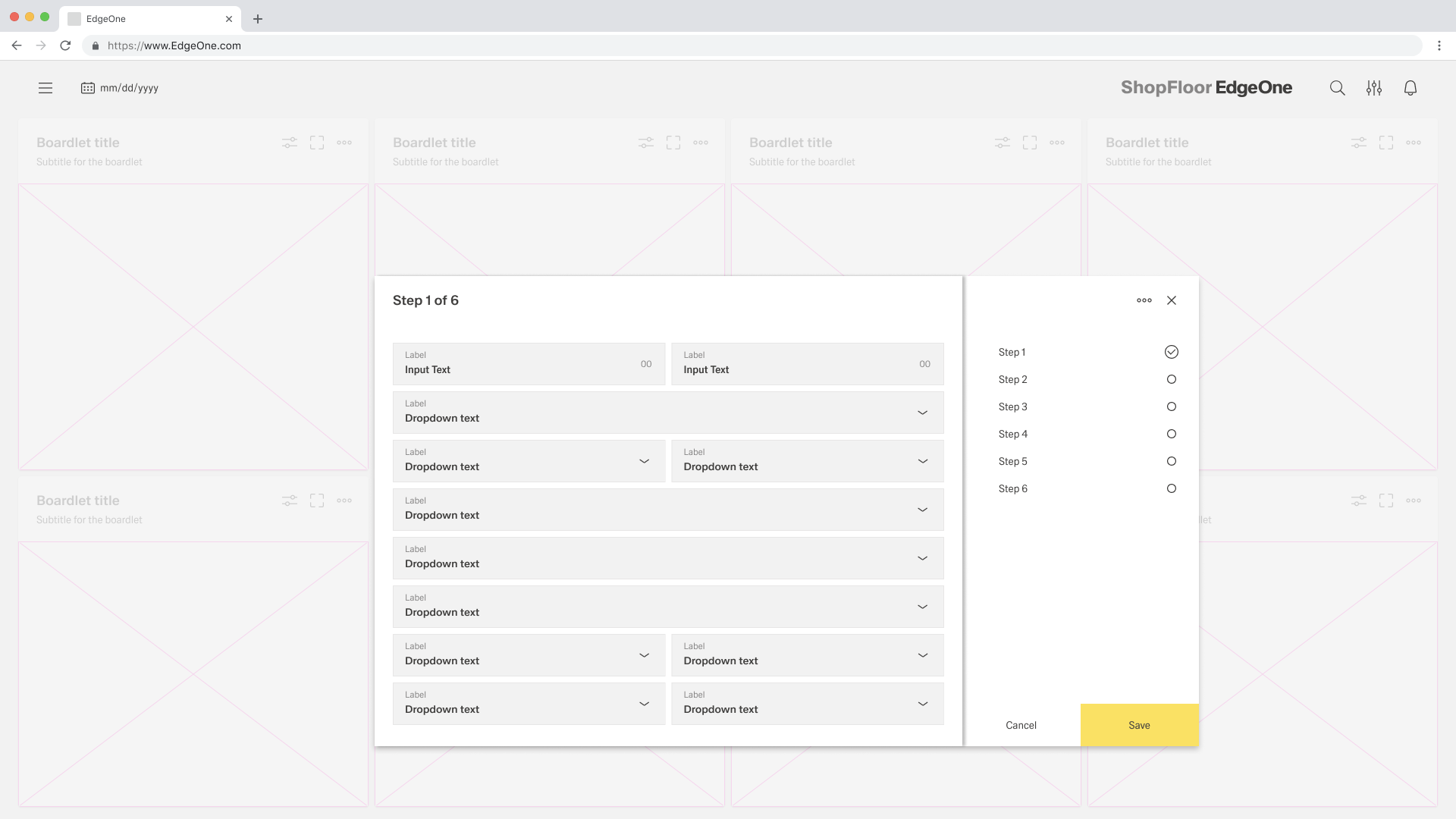Cancel the step dialog
Screen dimensions: 1456x819
click(x=1021, y=725)
